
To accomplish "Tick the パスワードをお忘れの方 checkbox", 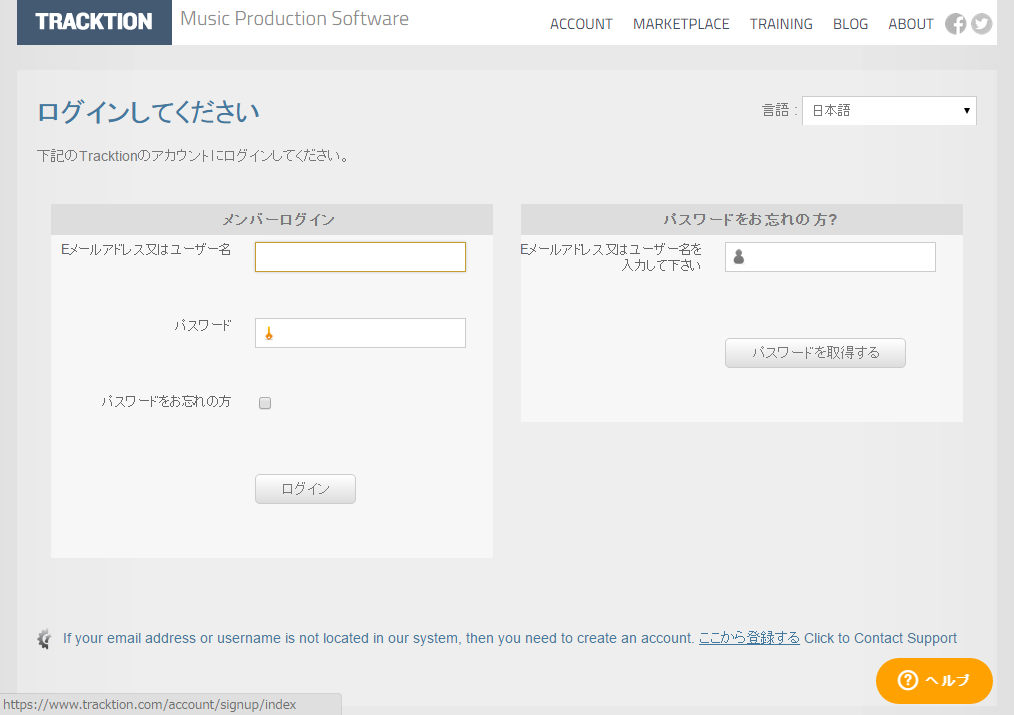I will pos(265,403).
